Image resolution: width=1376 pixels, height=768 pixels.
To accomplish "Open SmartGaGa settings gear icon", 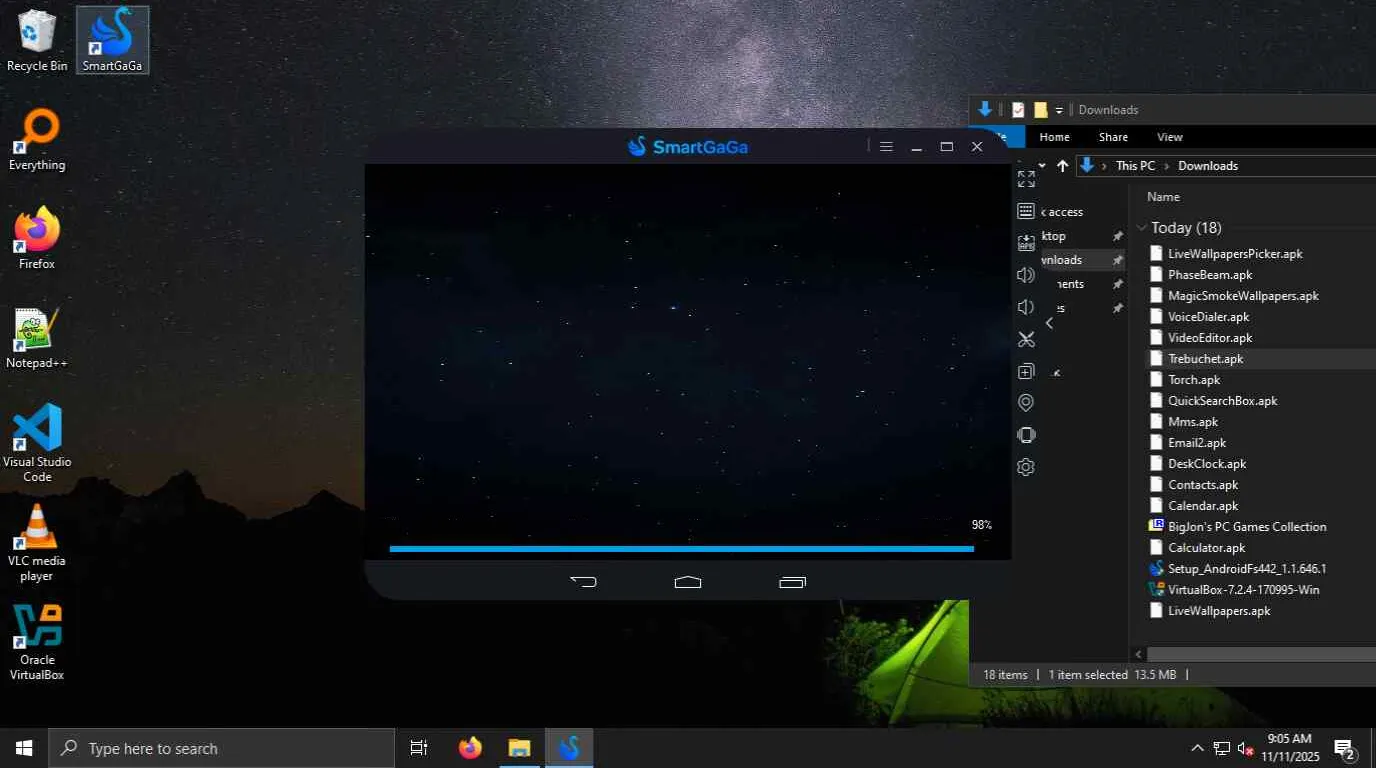I will [1026, 467].
